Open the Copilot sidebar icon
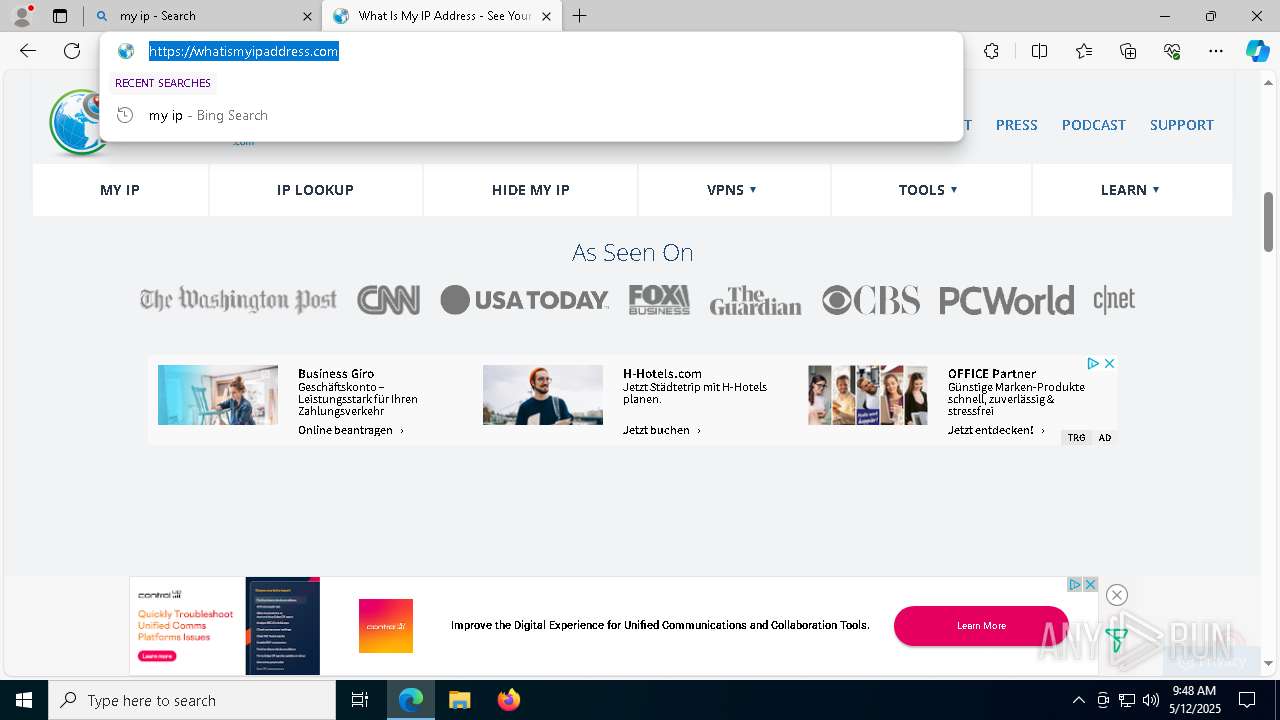 (x=1257, y=51)
